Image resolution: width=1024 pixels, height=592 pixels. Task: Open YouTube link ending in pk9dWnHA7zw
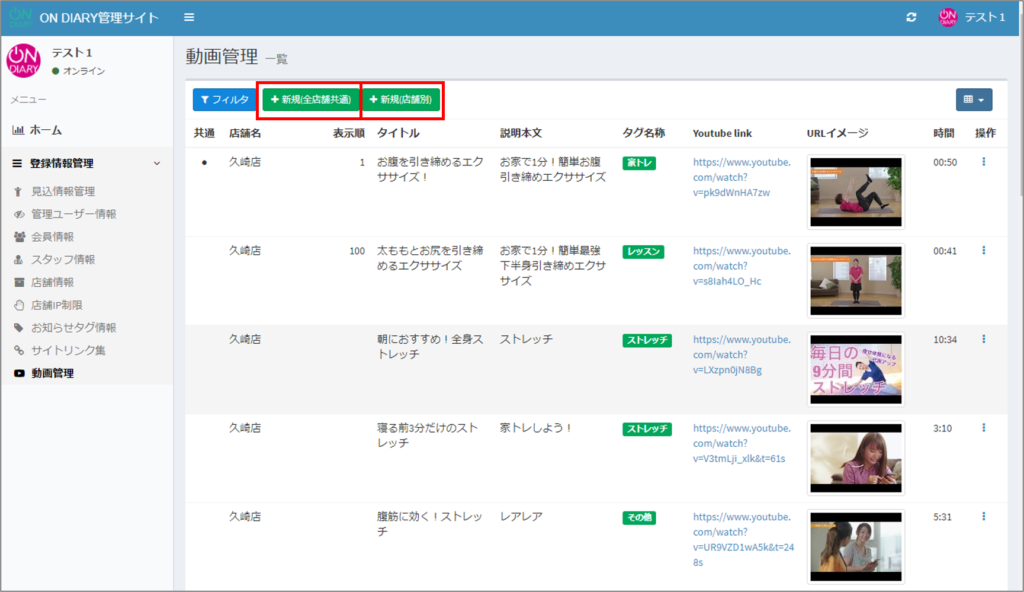pos(741,177)
